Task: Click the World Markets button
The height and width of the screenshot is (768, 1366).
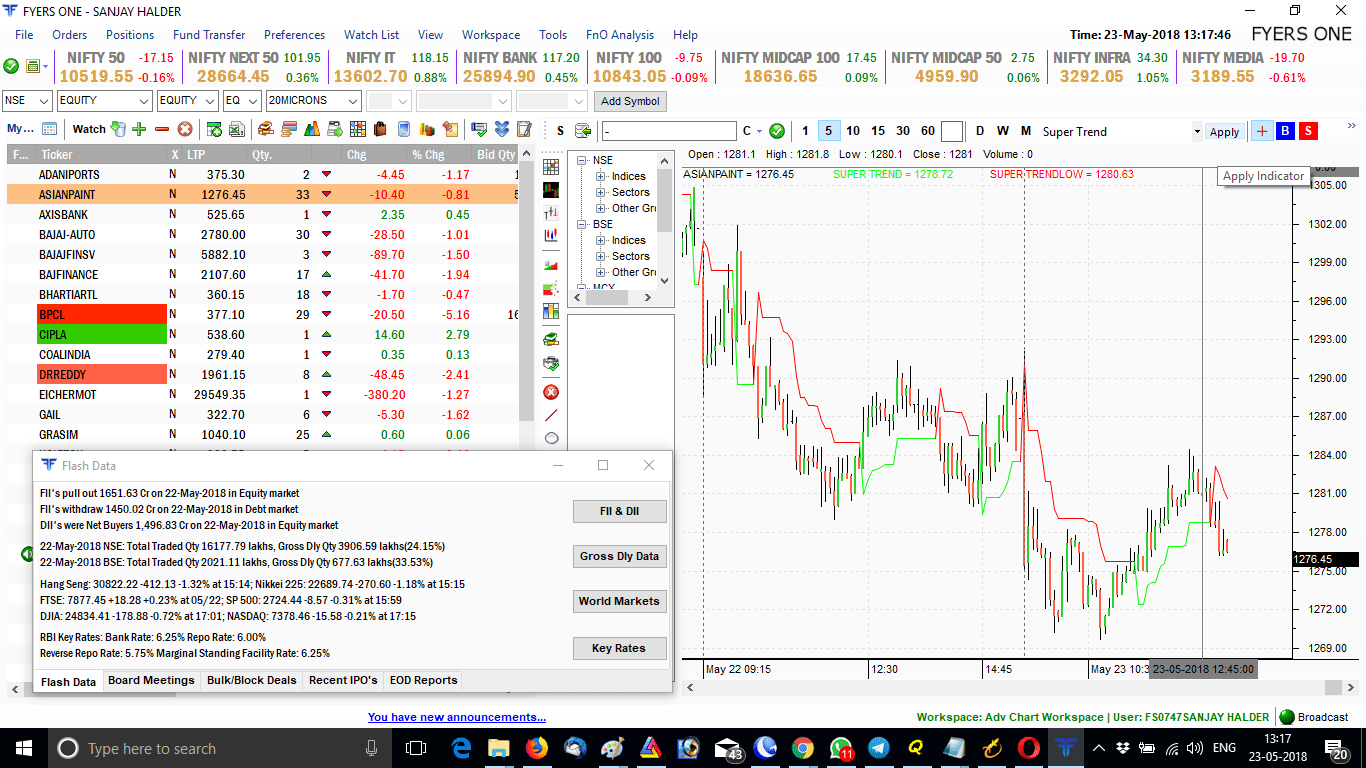Action: click(619, 601)
